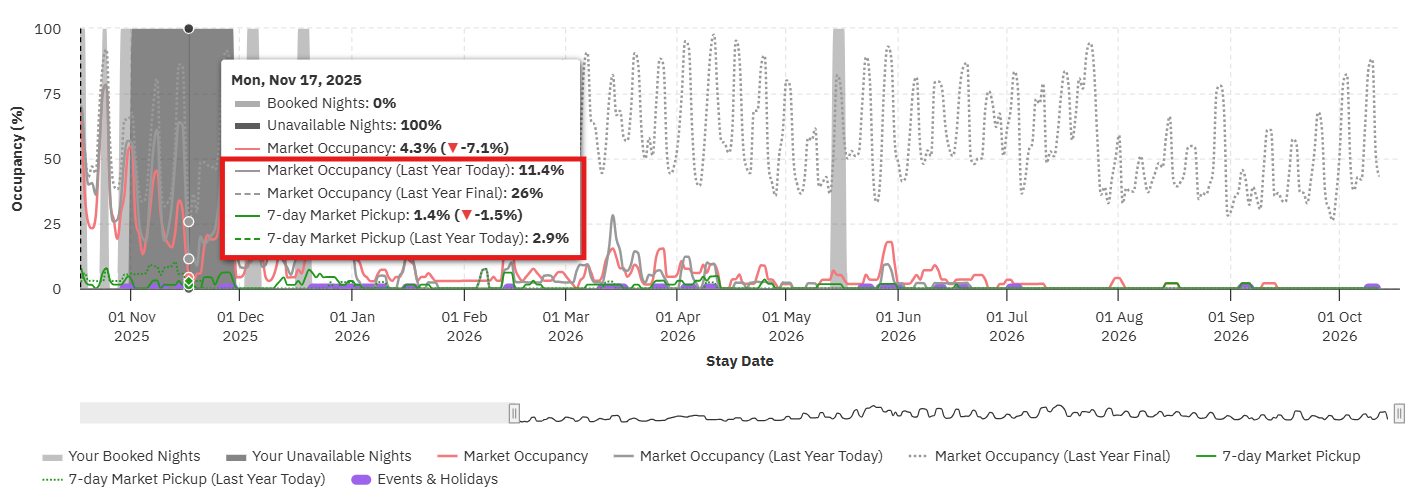
Task: Click the Stay Date axis title
Action: click(x=739, y=361)
